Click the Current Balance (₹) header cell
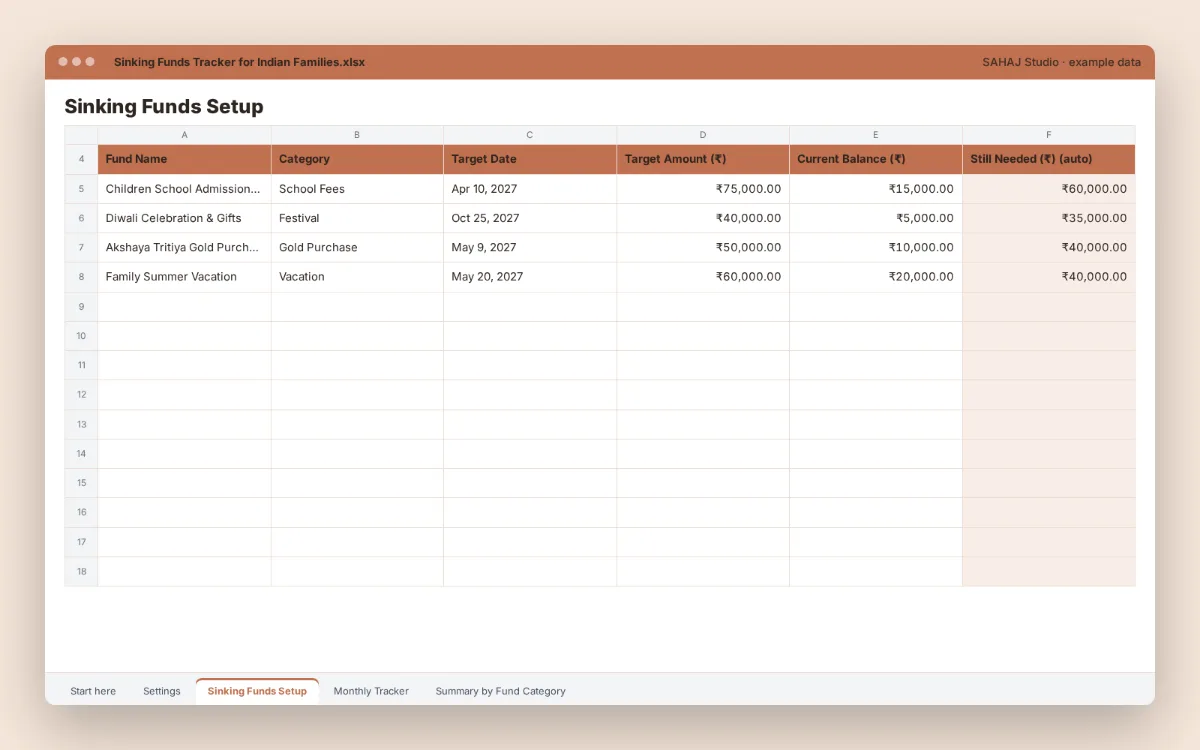This screenshot has width=1200, height=750. pos(876,159)
